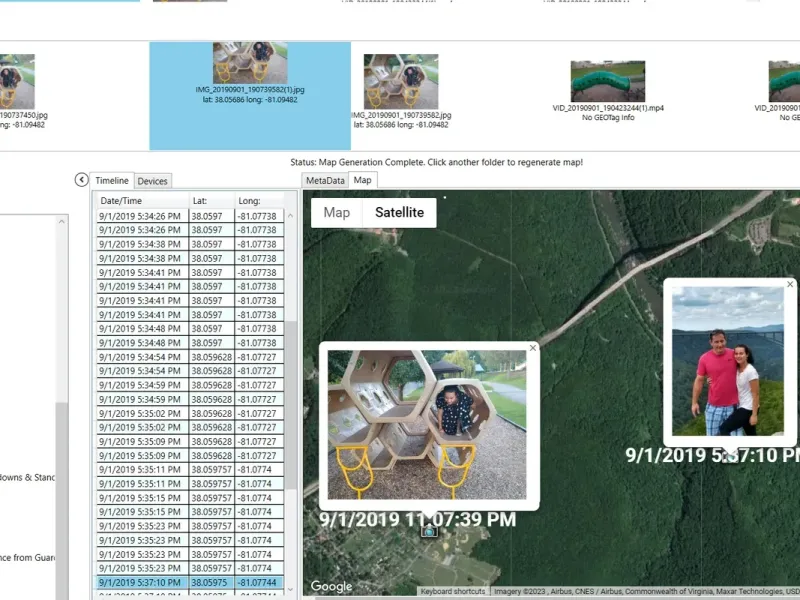Click the Map Generation Complete status text
The width and height of the screenshot is (800, 600).
tap(436, 162)
